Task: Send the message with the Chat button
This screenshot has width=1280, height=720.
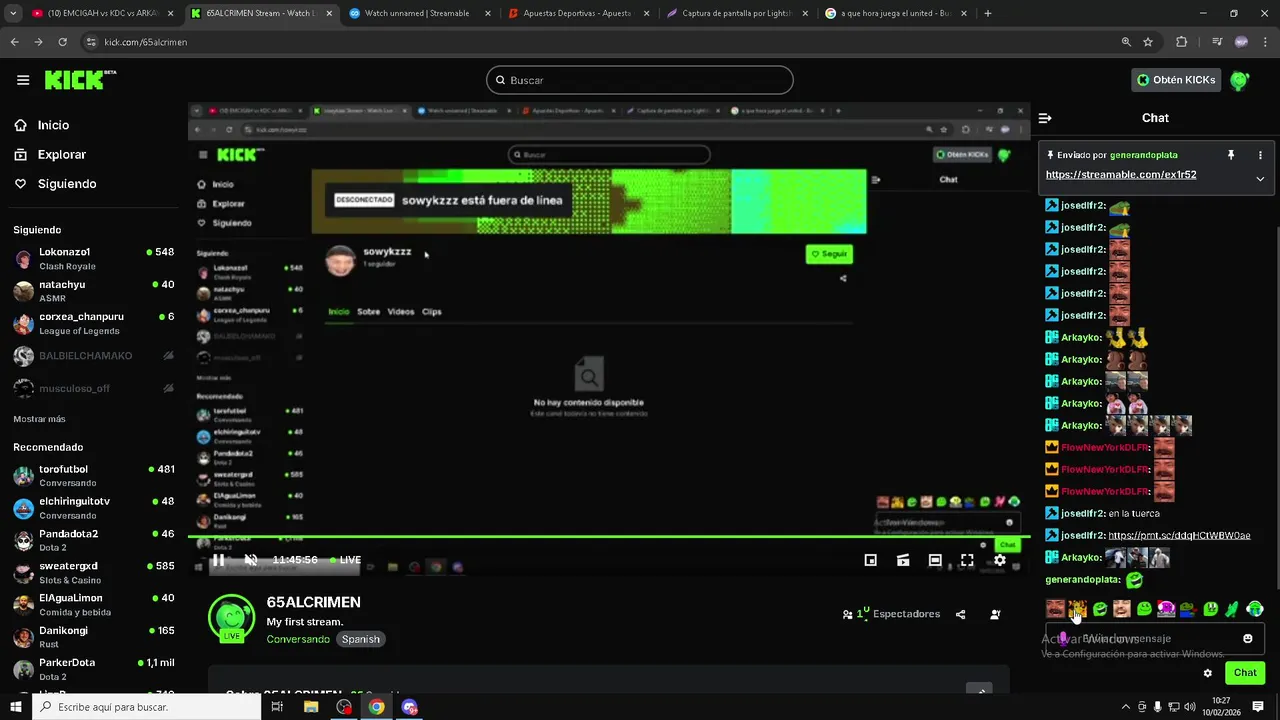Action: pos(1245,673)
